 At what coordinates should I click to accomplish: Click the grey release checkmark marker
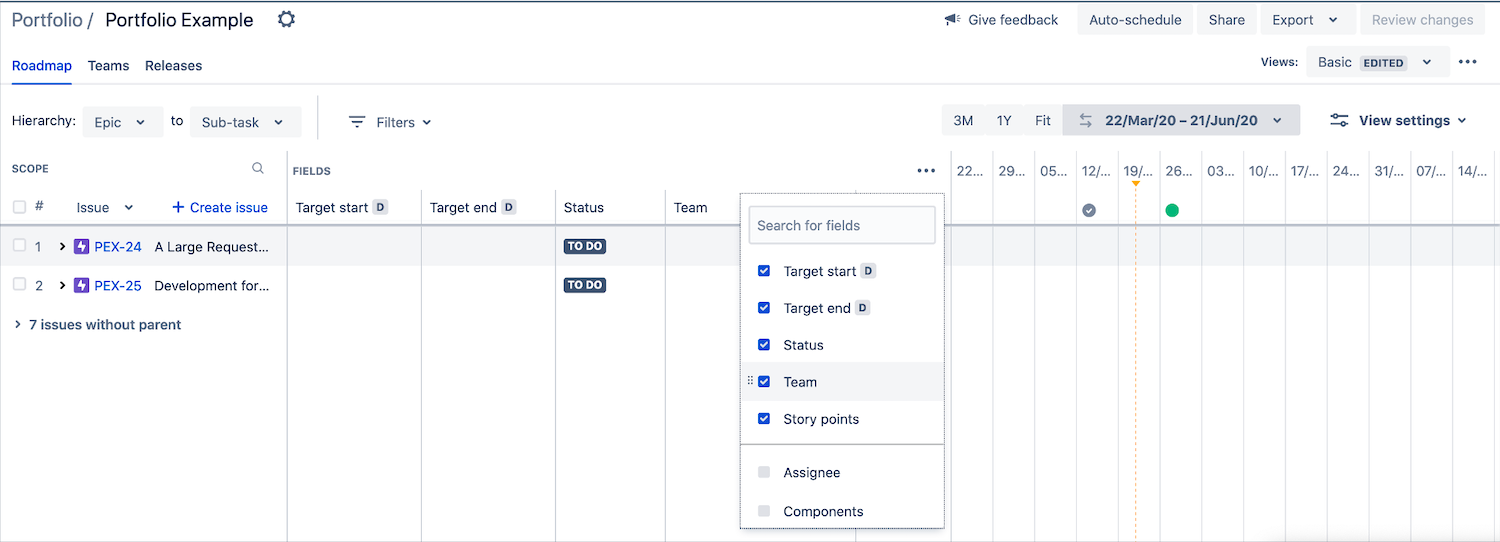(x=1089, y=210)
